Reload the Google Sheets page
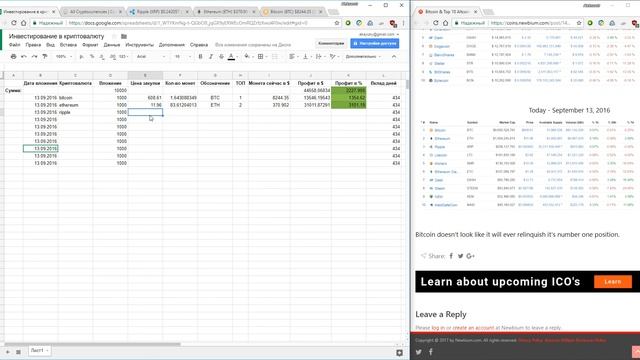 click(14, 23)
